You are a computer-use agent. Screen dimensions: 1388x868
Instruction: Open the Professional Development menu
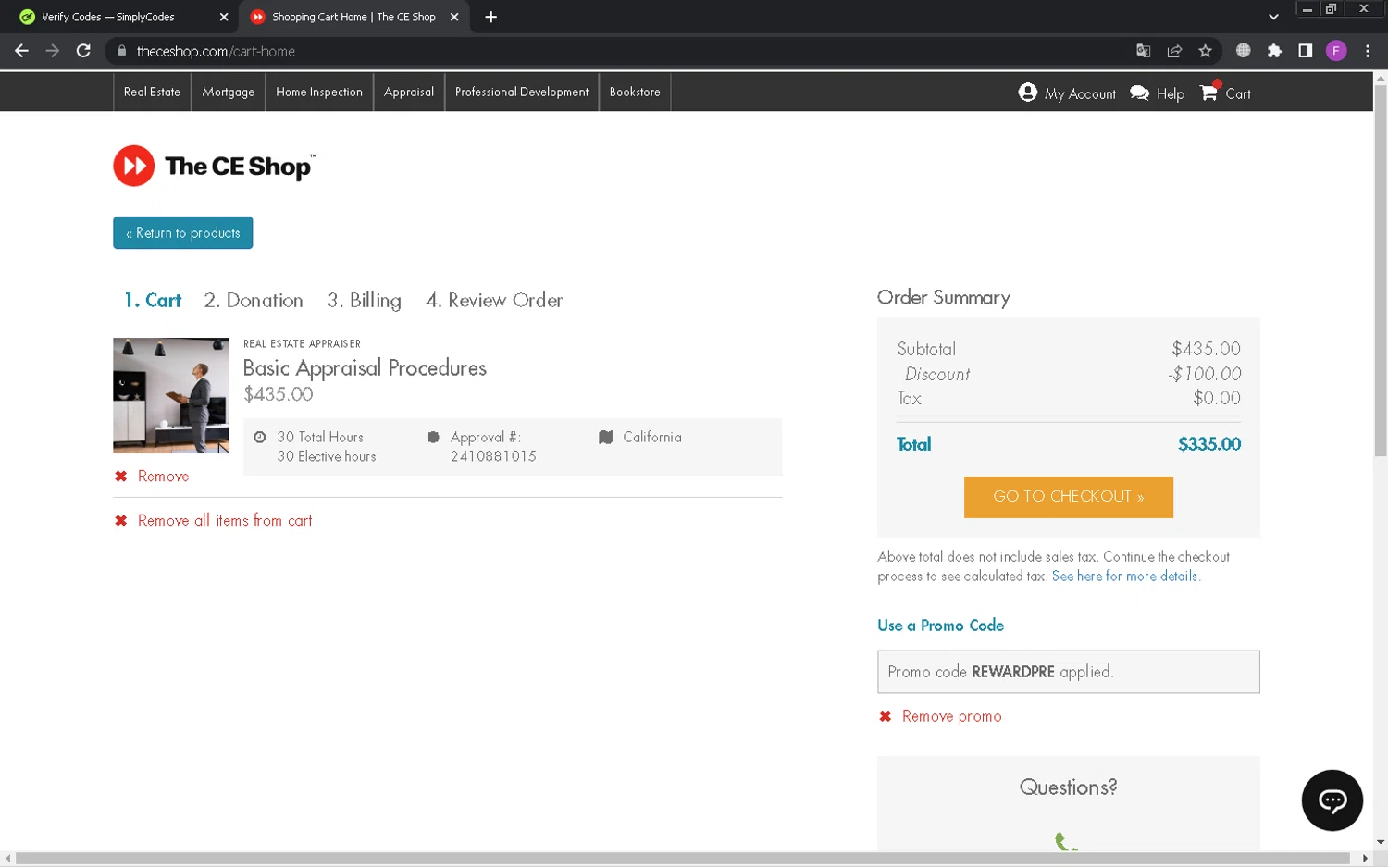[x=522, y=92]
